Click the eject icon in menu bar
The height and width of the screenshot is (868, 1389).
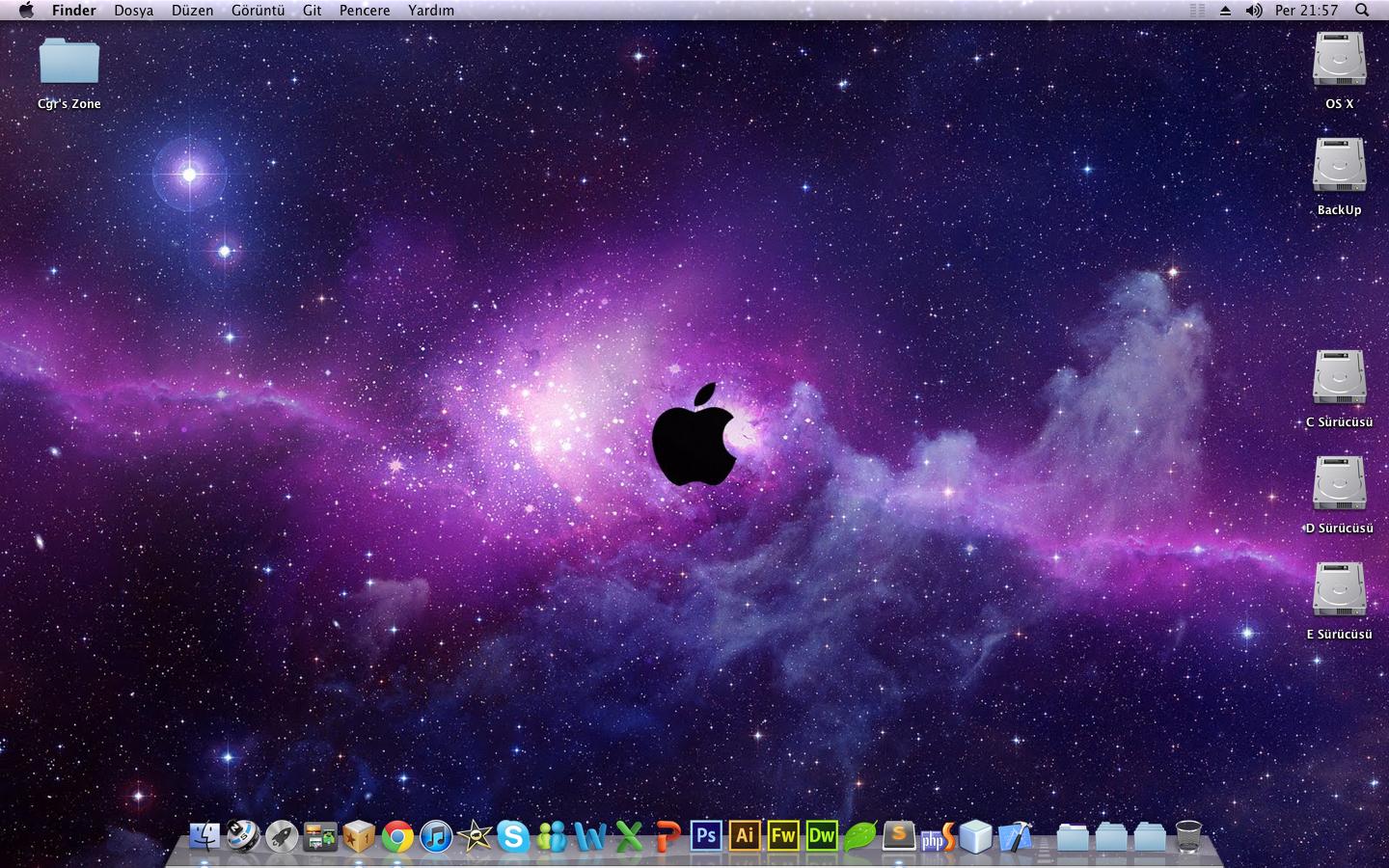tap(1225, 11)
